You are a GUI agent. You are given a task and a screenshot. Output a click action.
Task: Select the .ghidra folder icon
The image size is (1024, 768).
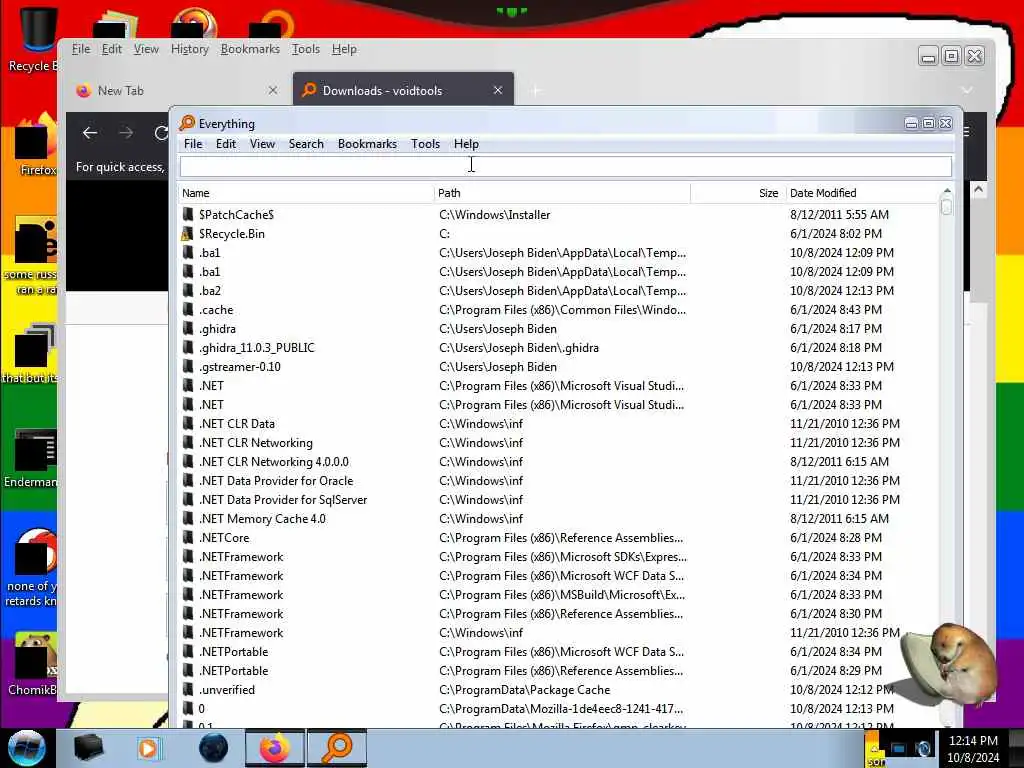[188, 328]
